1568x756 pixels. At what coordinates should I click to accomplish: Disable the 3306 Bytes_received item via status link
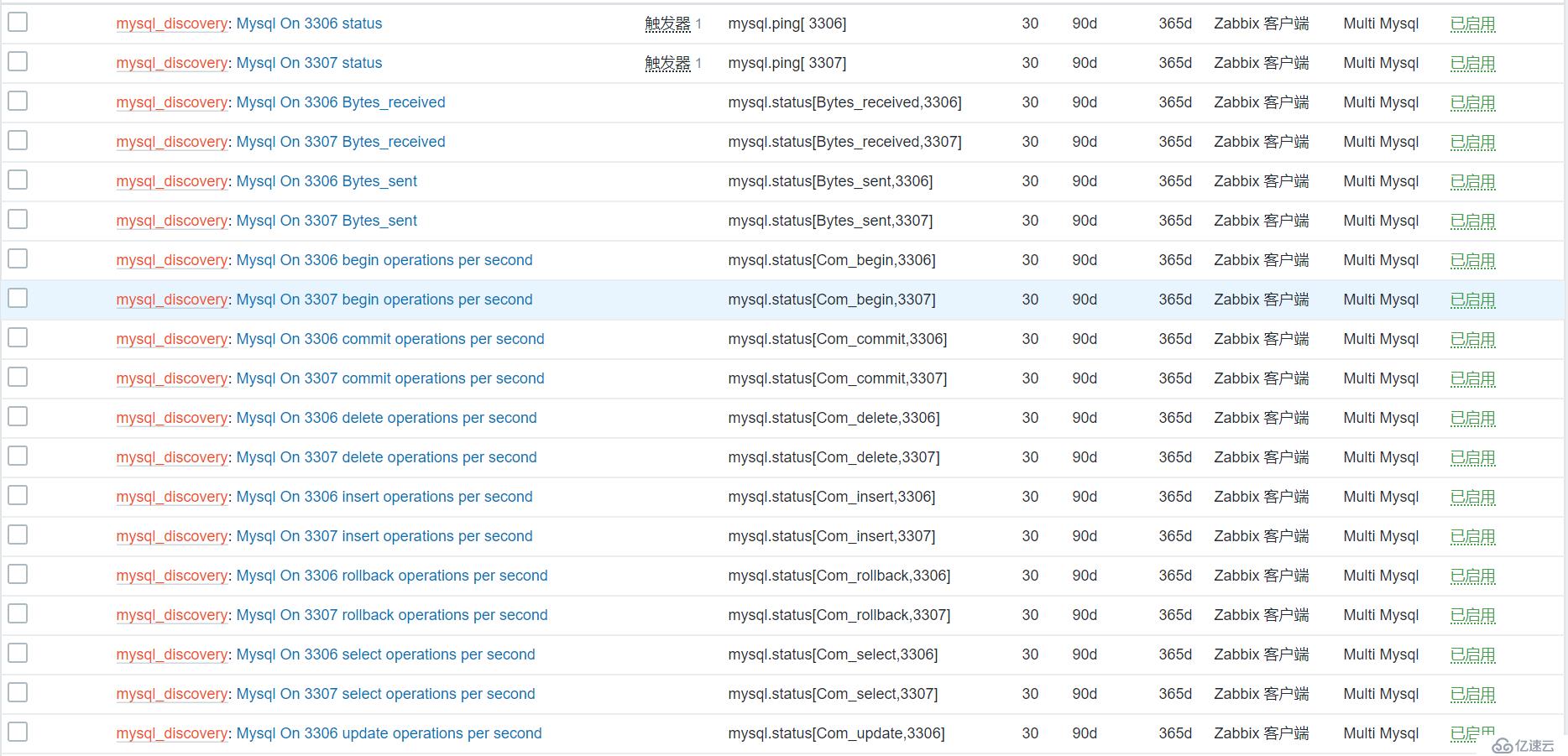(1473, 102)
